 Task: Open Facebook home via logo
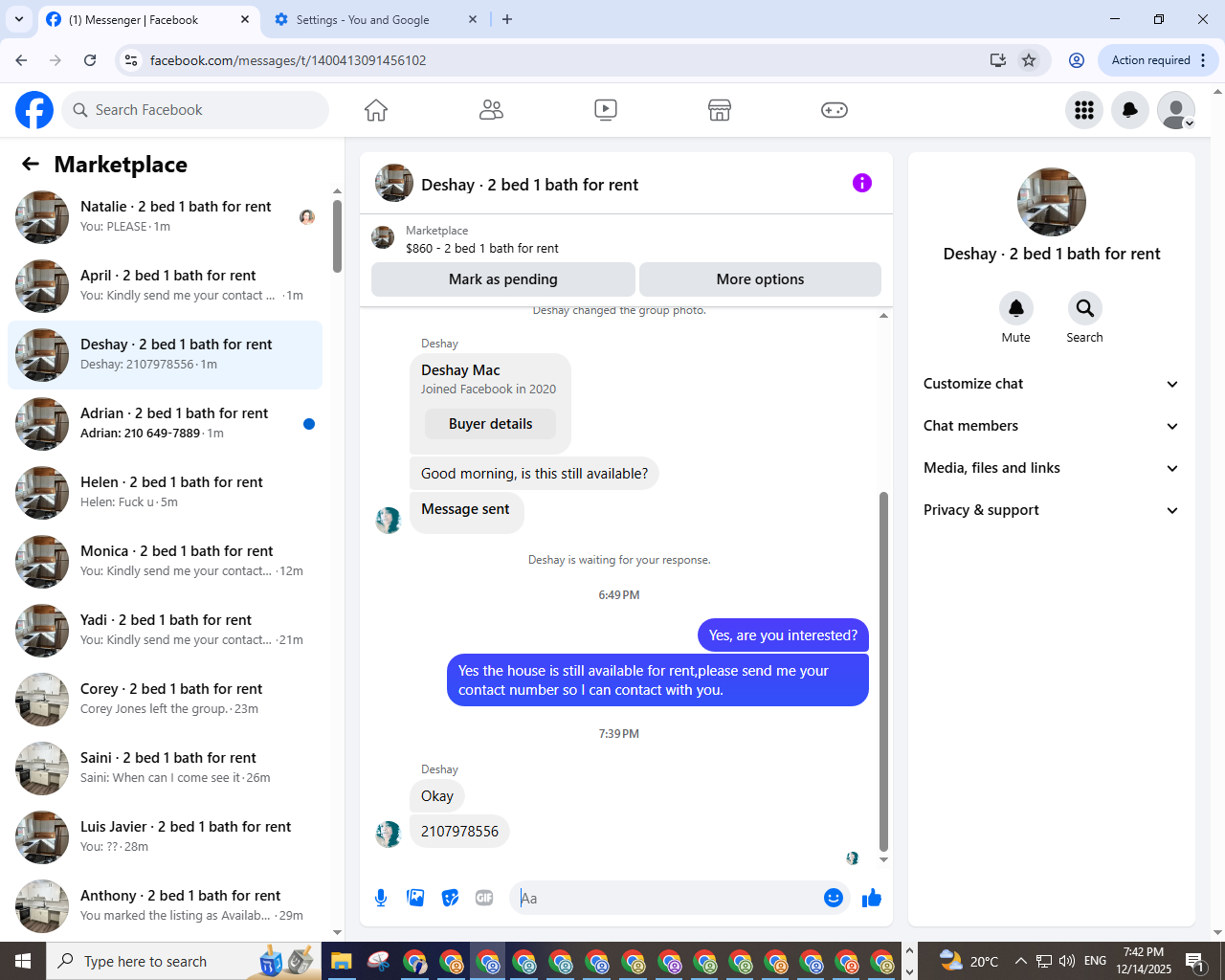pyautogui.click(x=34, y=110)
